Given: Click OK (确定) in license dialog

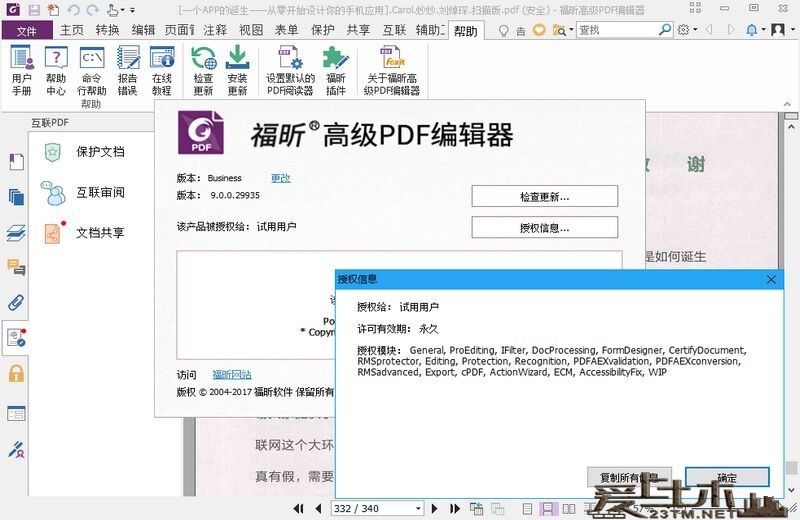Looking at the screenshot, I should 727,478.
